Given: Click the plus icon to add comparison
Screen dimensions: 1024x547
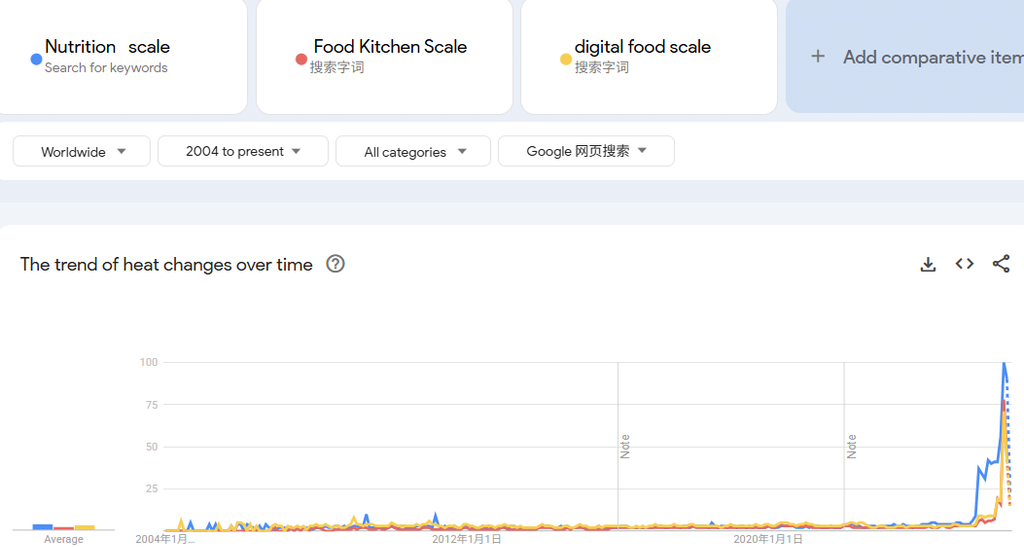Looking at the screenshot, I should [818, 57].
